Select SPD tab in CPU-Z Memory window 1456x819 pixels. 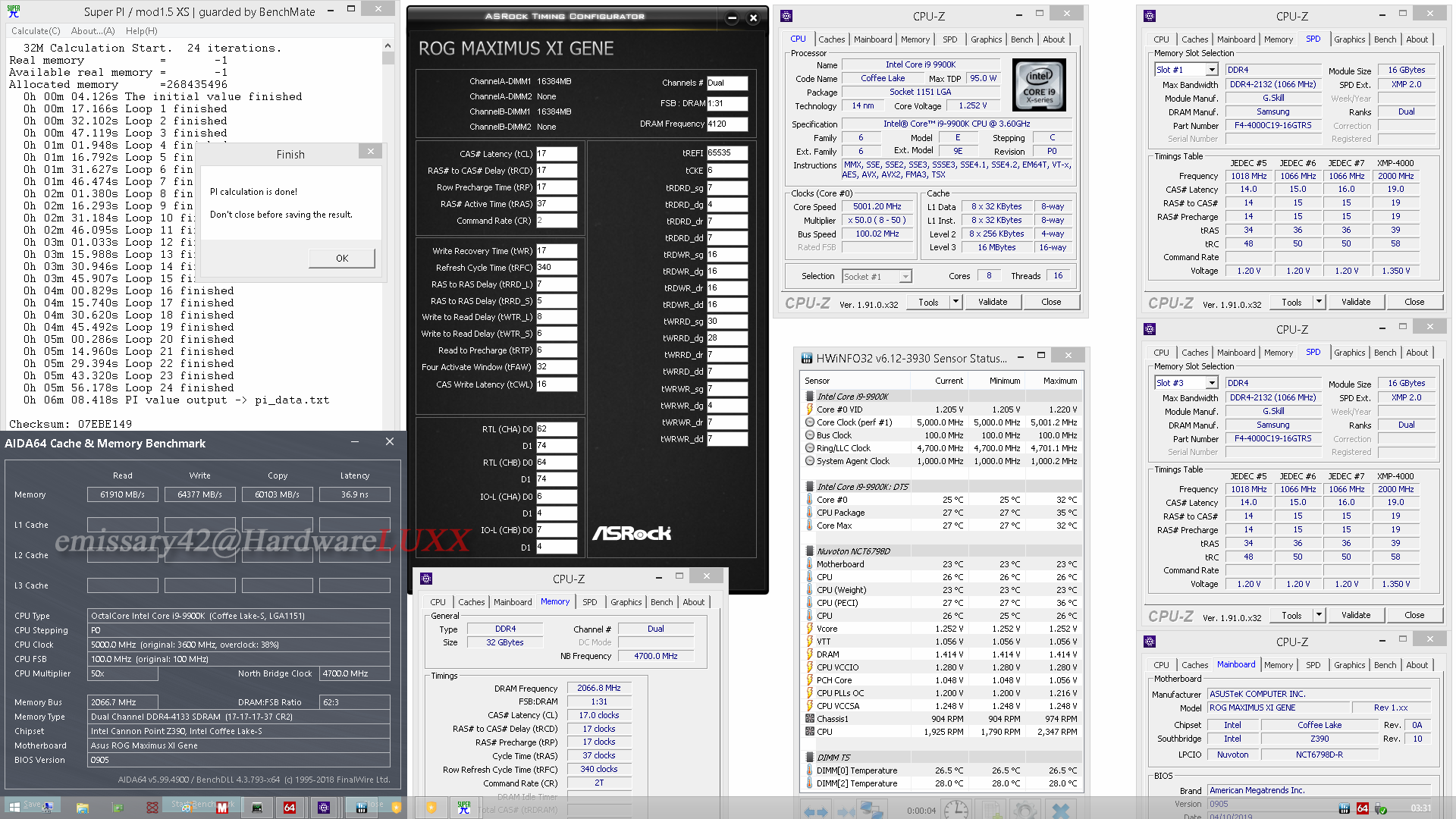click(589, 602)
